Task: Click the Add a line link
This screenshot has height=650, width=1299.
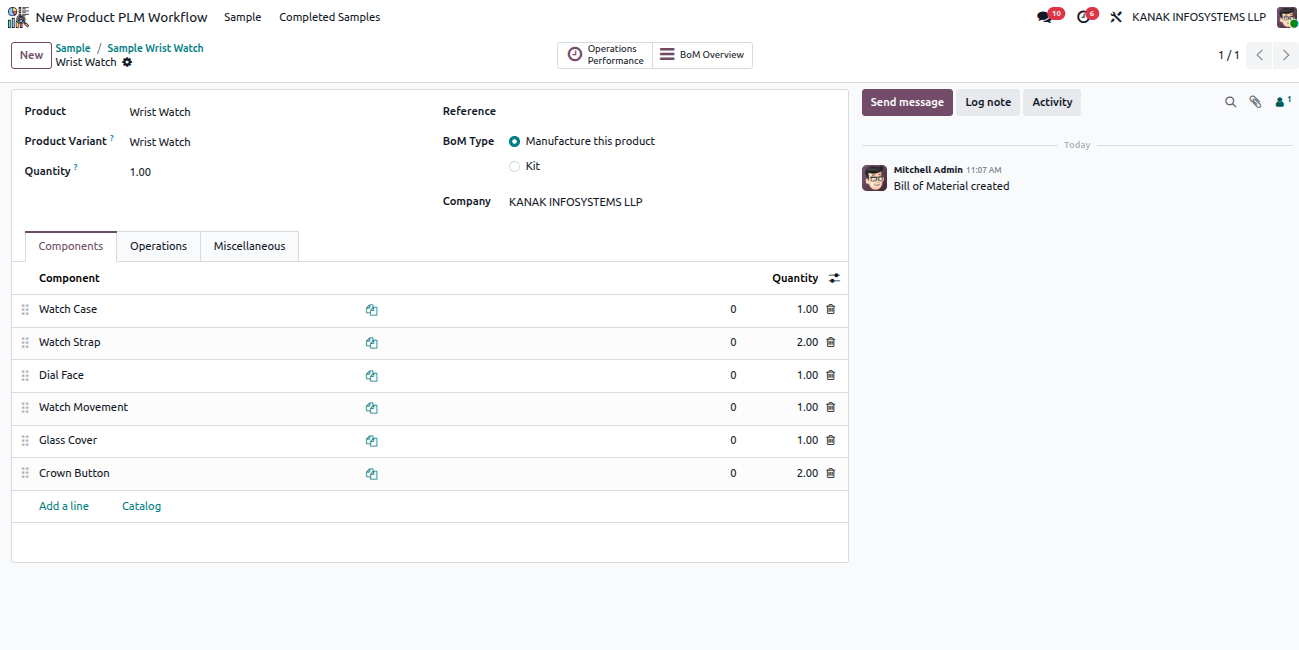Action: click(64, 506)
